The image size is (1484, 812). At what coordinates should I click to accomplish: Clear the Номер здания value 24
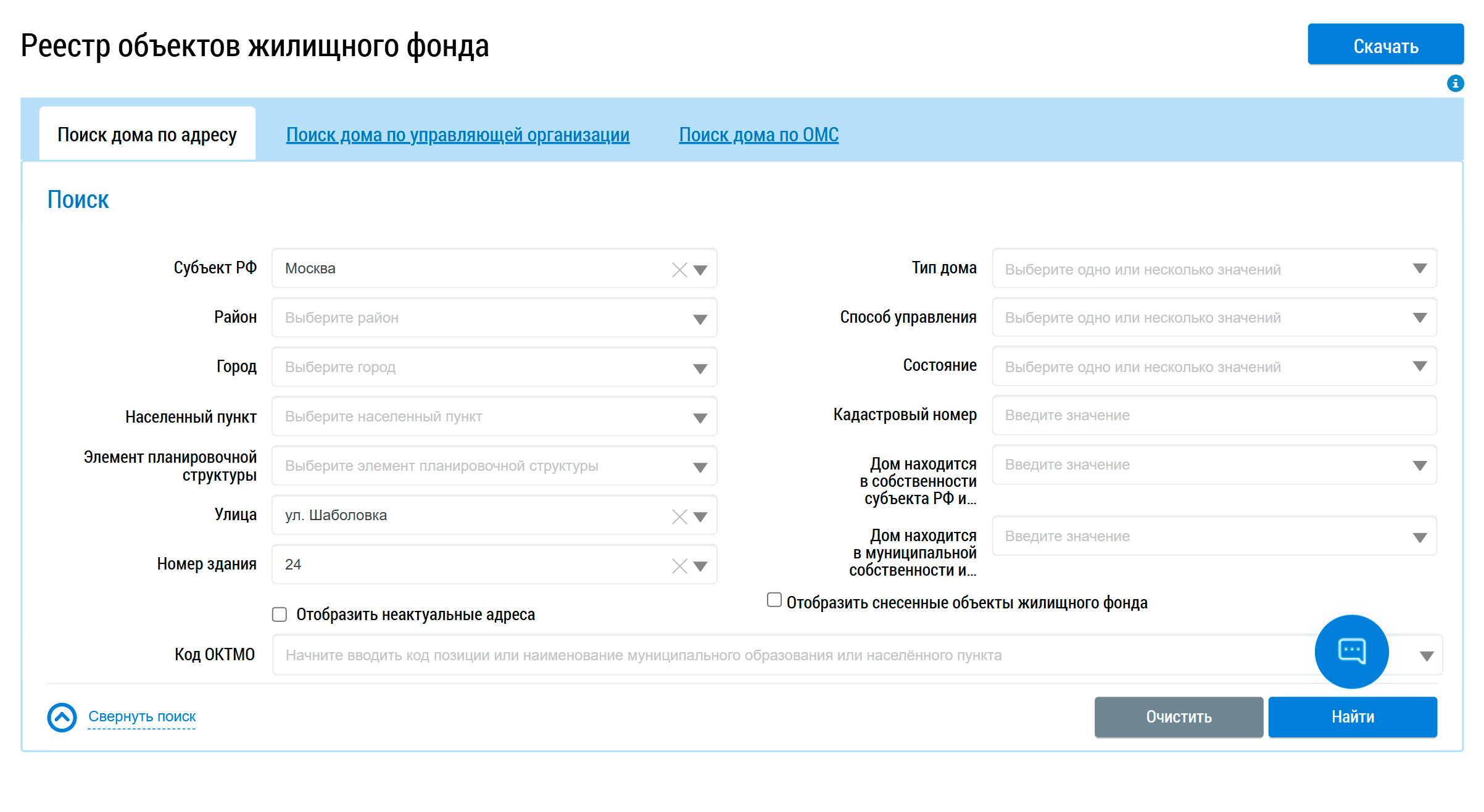coord(679,566)
